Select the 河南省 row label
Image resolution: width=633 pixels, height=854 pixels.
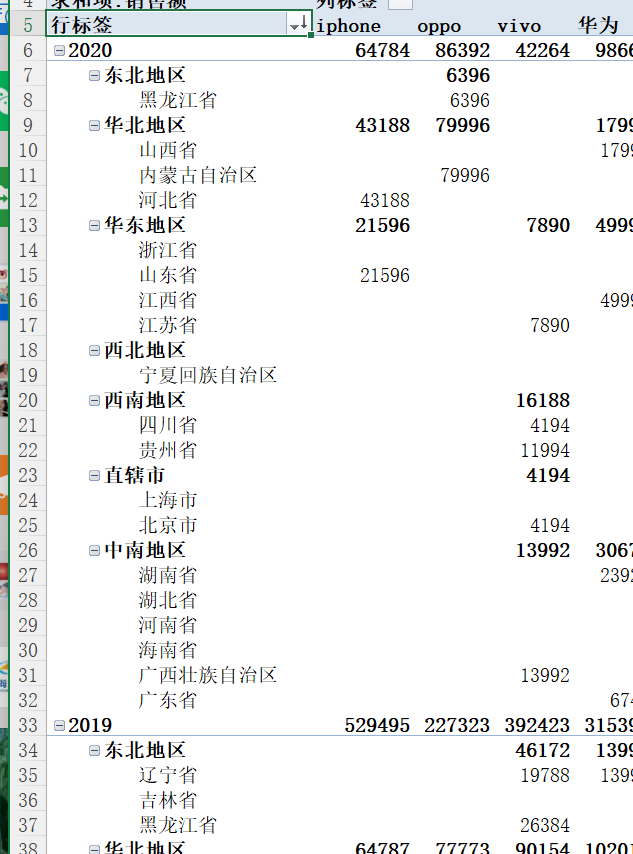tap(167, 626)
